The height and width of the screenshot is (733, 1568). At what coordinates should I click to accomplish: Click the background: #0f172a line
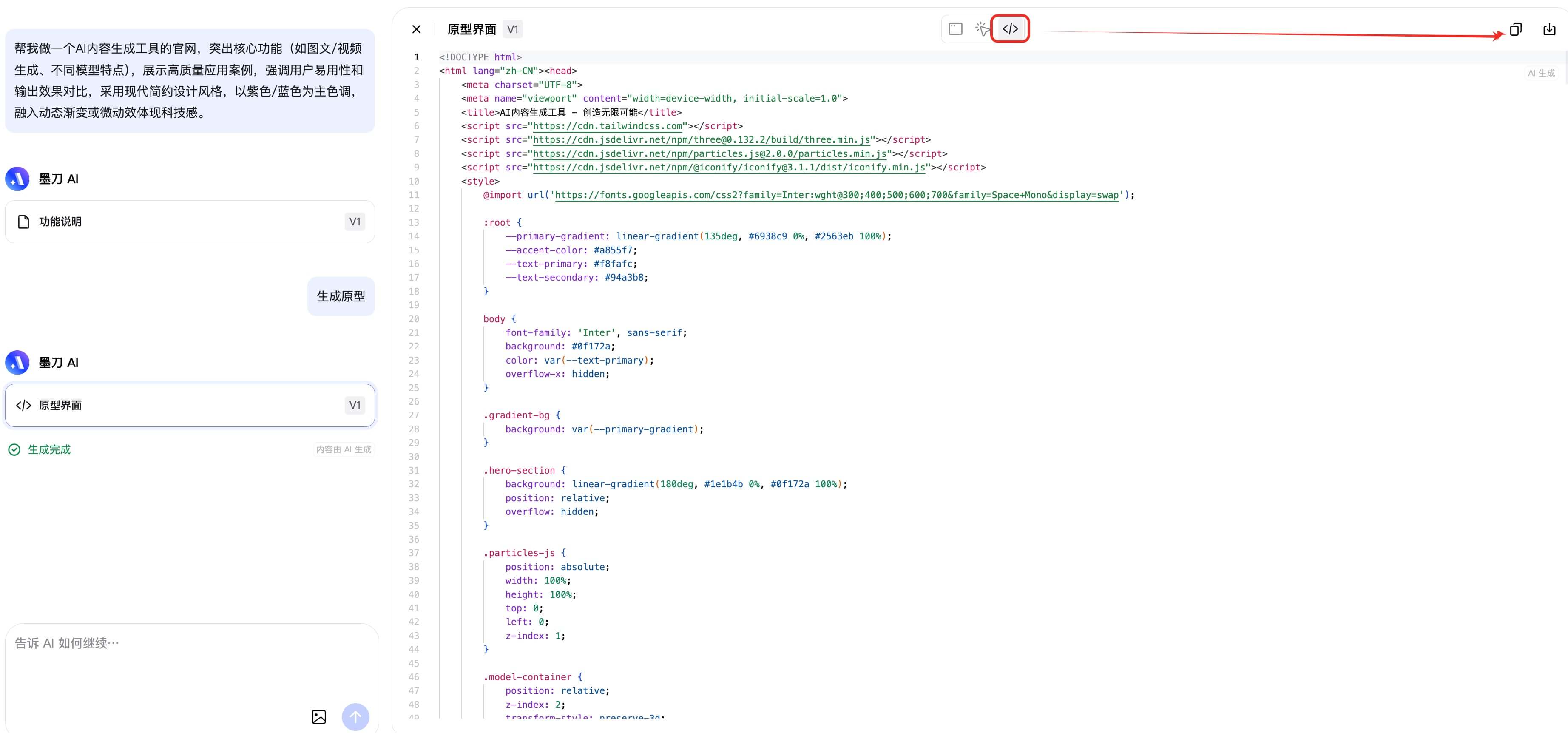coord(560,347)
